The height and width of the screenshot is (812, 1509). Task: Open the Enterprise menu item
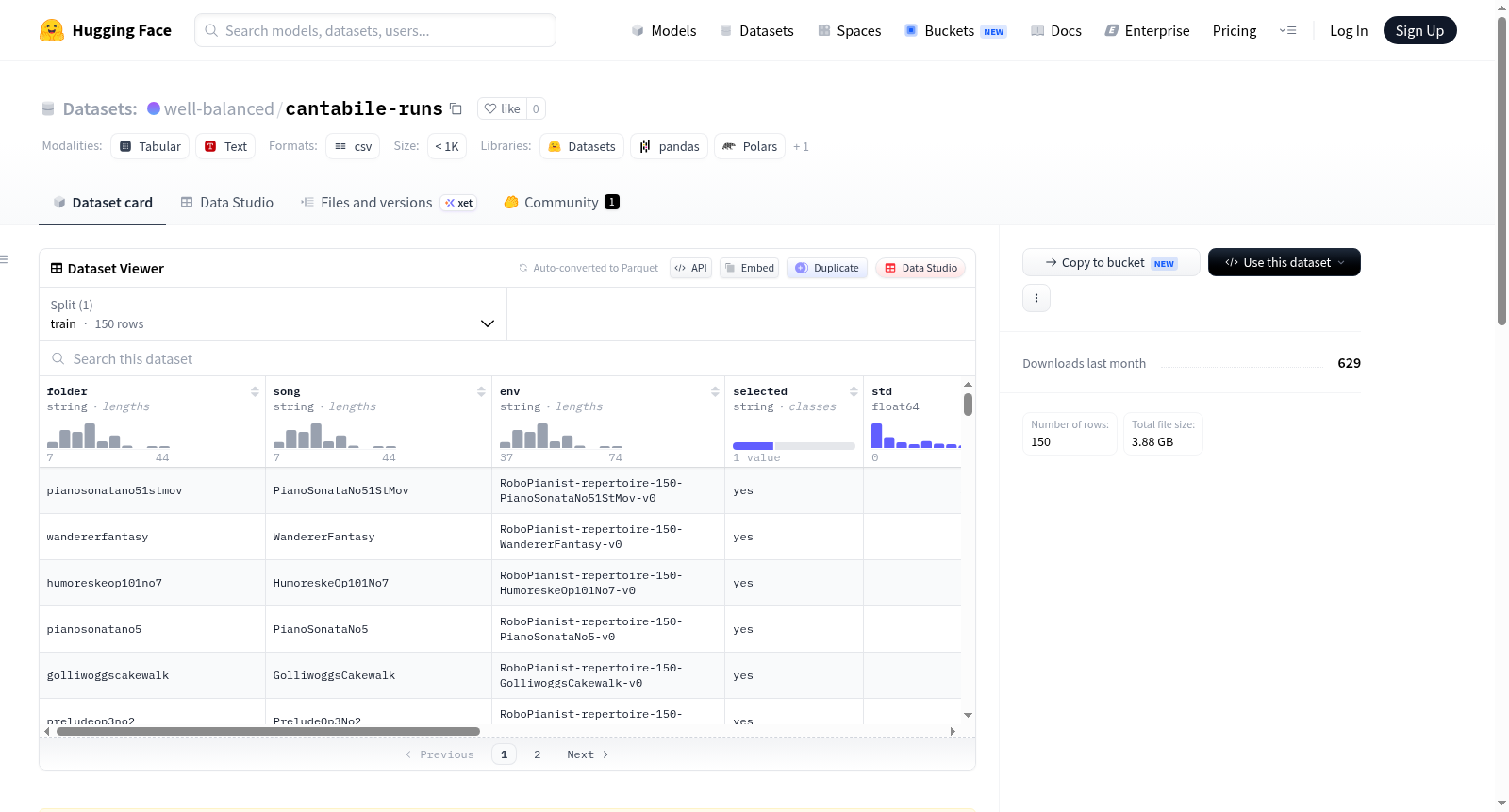pyautogui.click(x=1147, y=30)
